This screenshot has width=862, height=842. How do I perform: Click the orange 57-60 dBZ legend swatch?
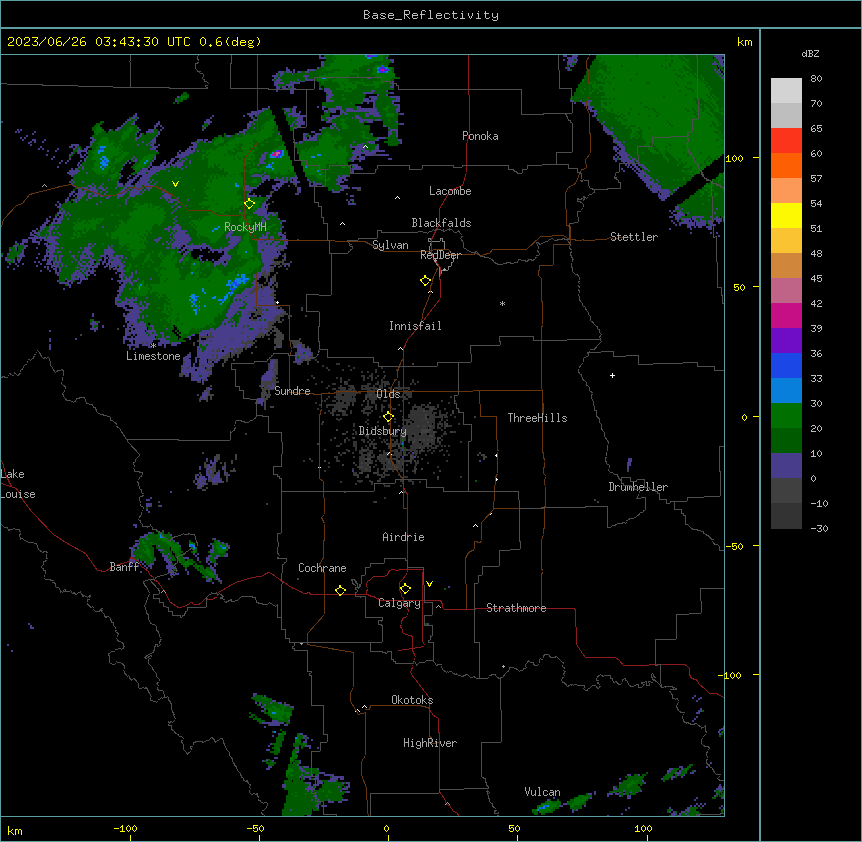[x=786, y=165]
